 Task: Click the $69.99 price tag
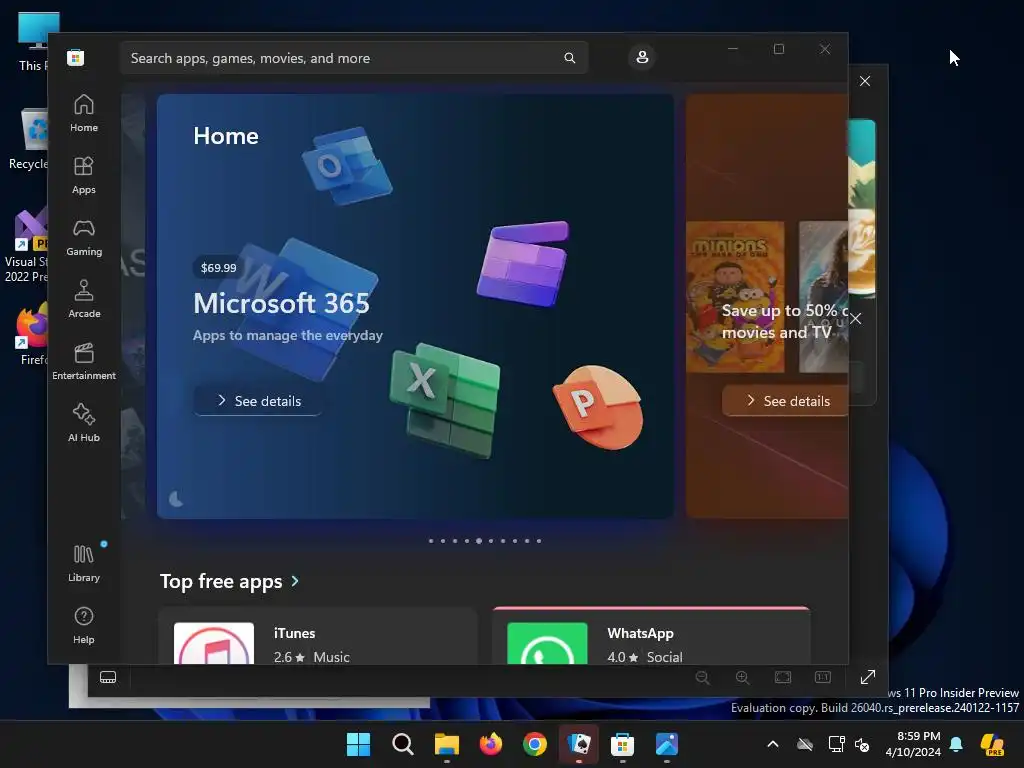pyautogui.click(x=219, y=268)
